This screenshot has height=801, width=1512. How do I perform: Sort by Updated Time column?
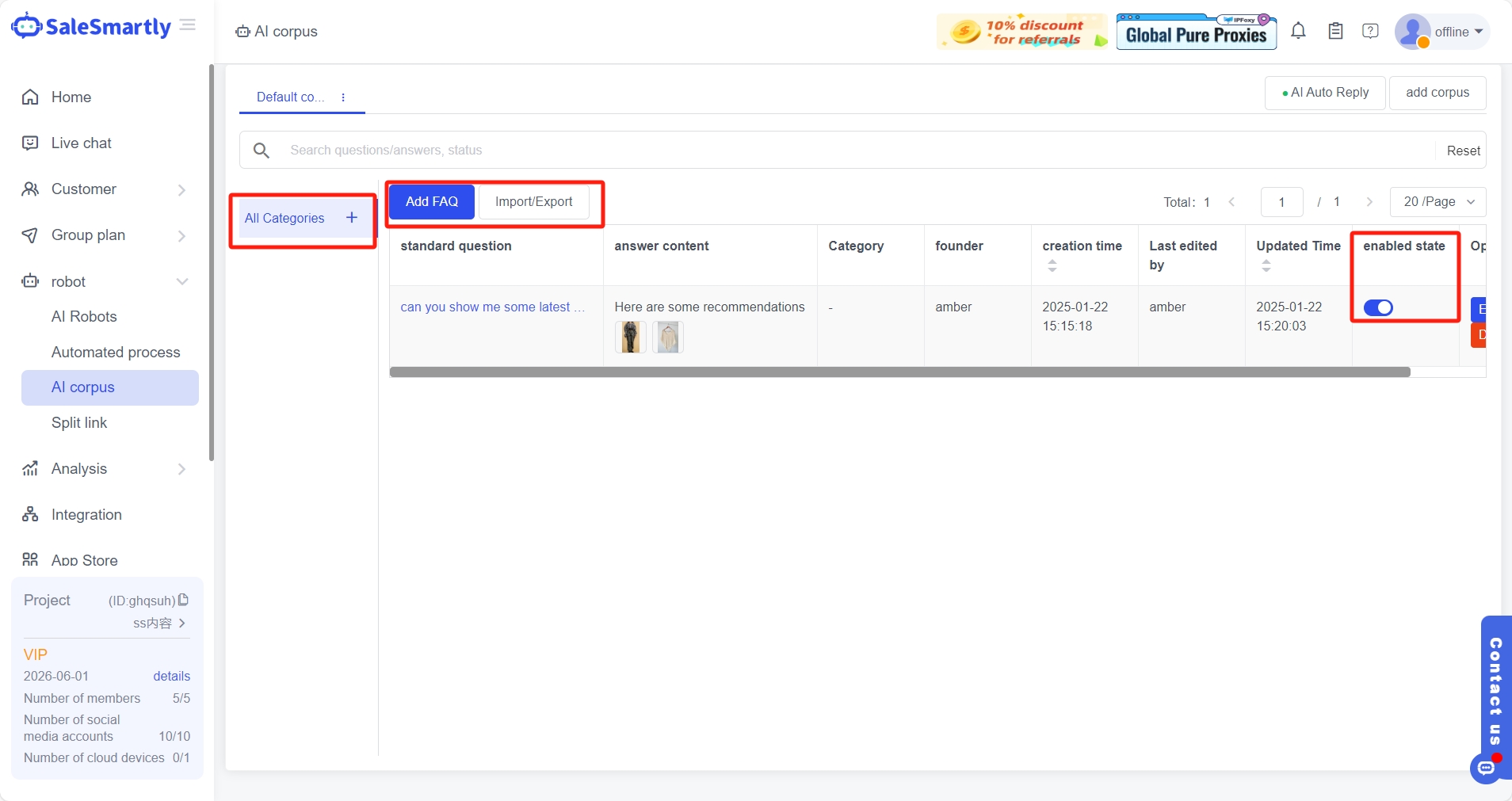click(x=1266, y=265)
